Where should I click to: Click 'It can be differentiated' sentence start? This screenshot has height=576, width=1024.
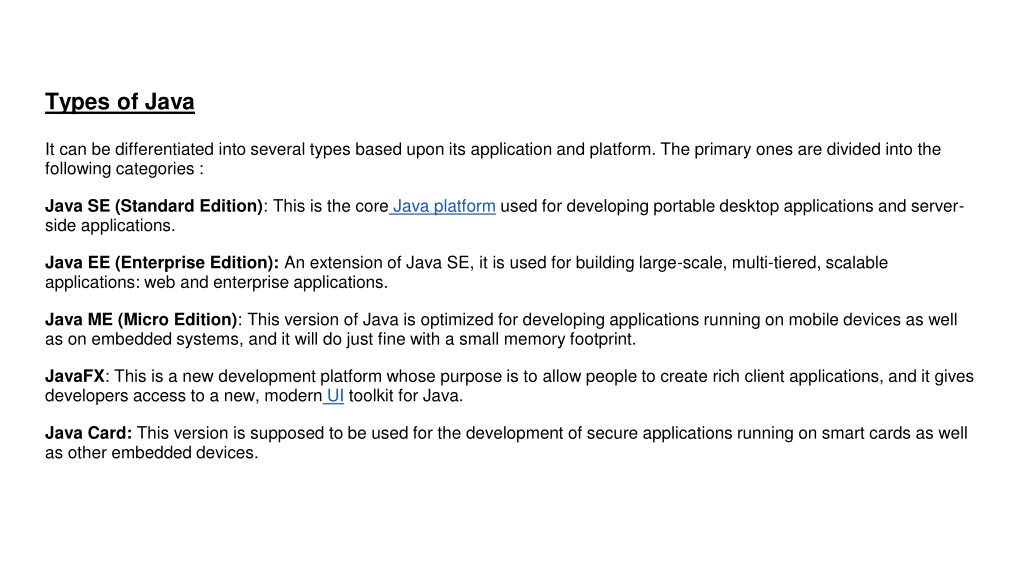(x=129, y=150)
